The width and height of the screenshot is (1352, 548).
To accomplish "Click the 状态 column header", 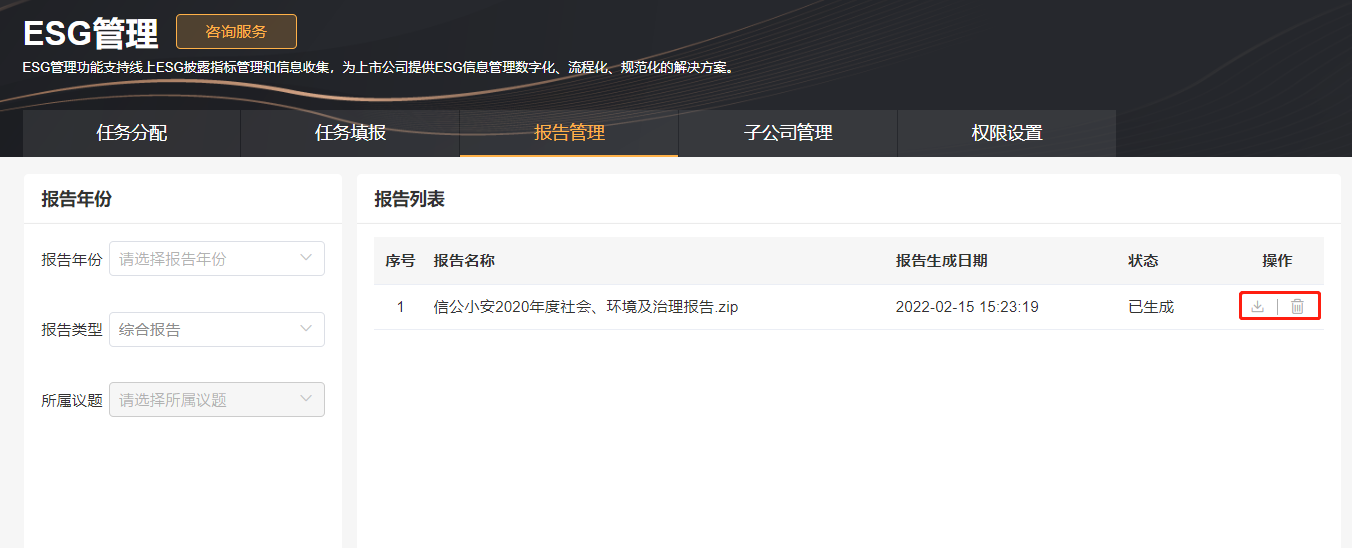I will click(x=1143, y=261).
